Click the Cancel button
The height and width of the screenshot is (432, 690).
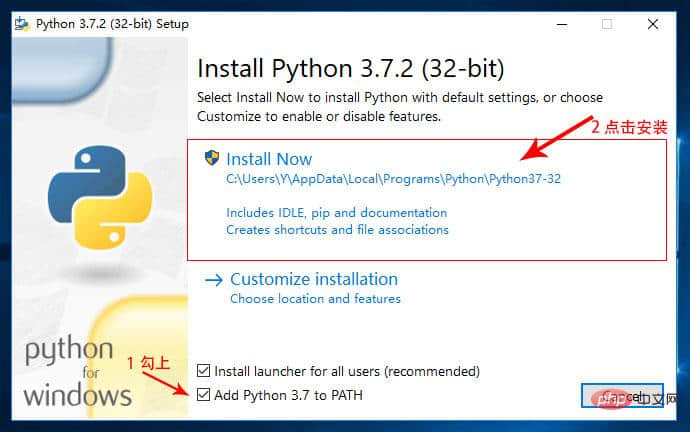[x=622, y=395]
